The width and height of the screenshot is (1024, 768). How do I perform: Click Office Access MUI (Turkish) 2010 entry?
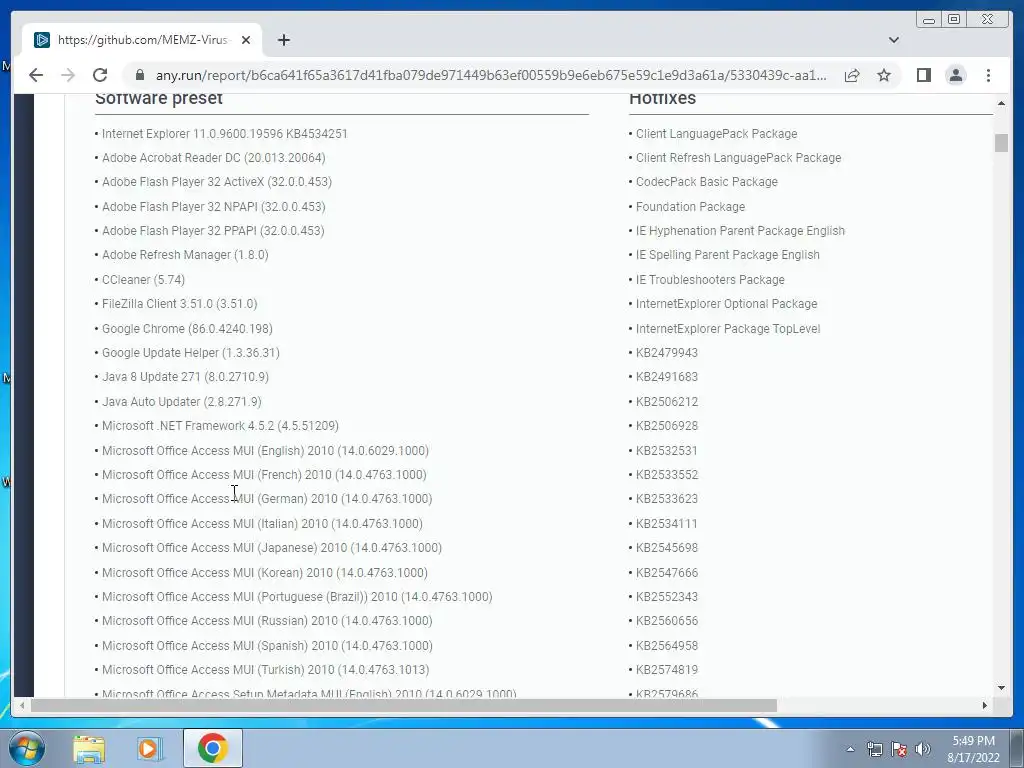pos(265,671)
